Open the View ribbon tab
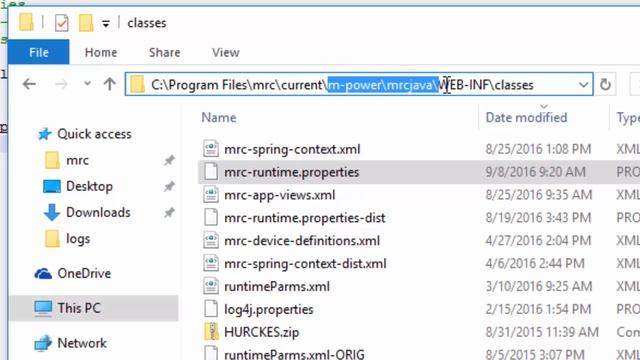 pos(226,52)
